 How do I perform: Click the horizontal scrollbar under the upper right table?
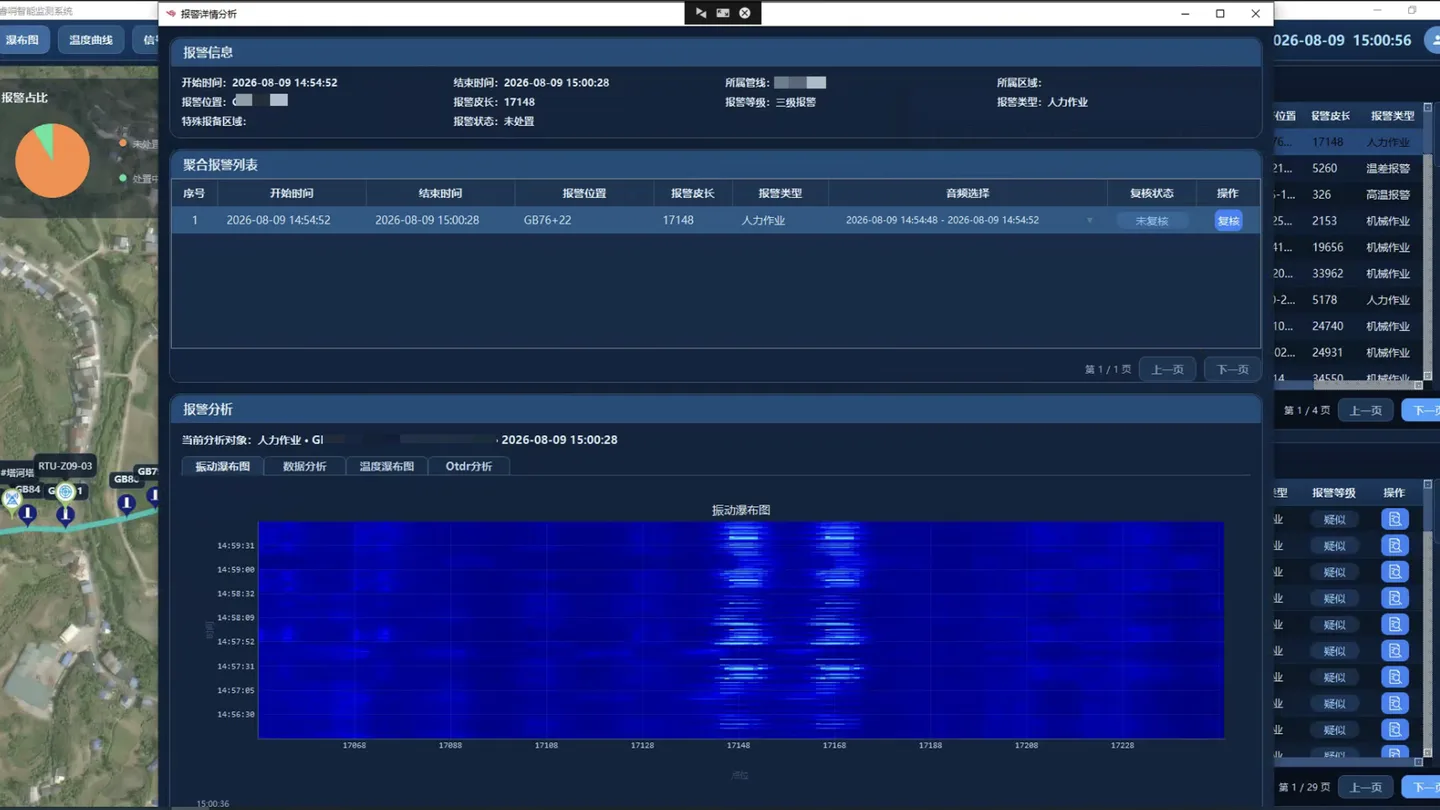(x=1347, y=385)
